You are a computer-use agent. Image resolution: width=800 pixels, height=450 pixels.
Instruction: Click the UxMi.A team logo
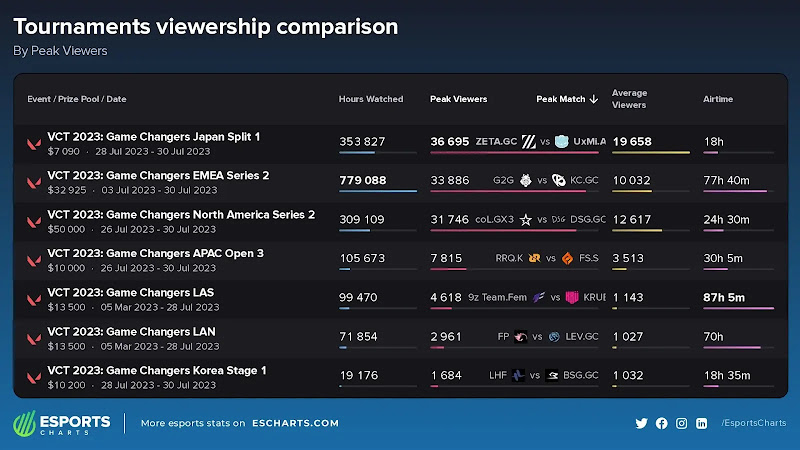pyautogui.click(x=561, y=141)
